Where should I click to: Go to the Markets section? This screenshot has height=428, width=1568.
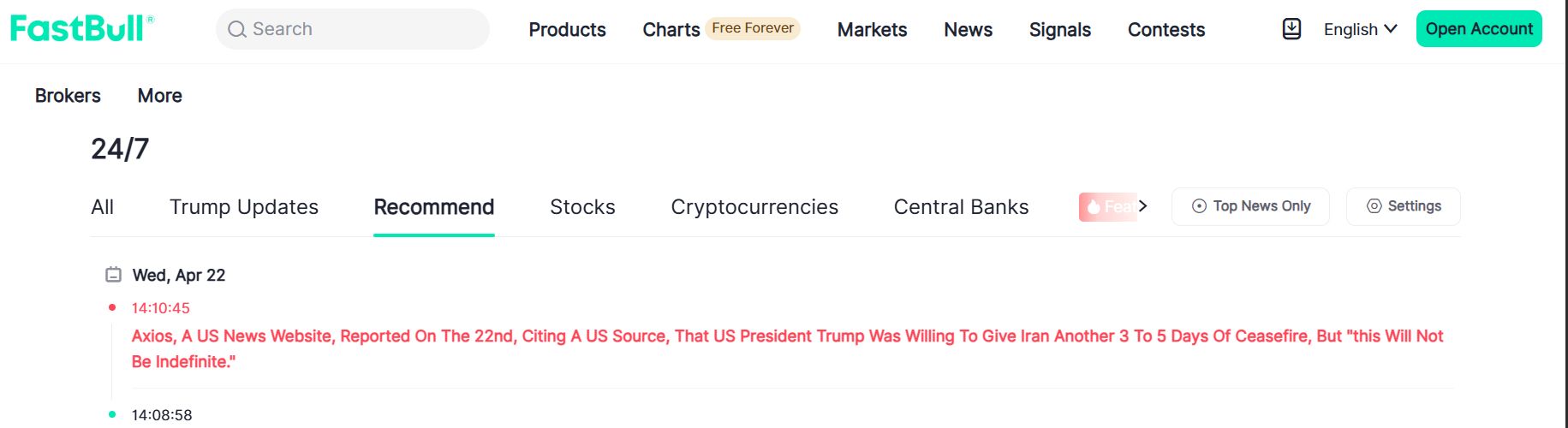click(x=872, y=29)
